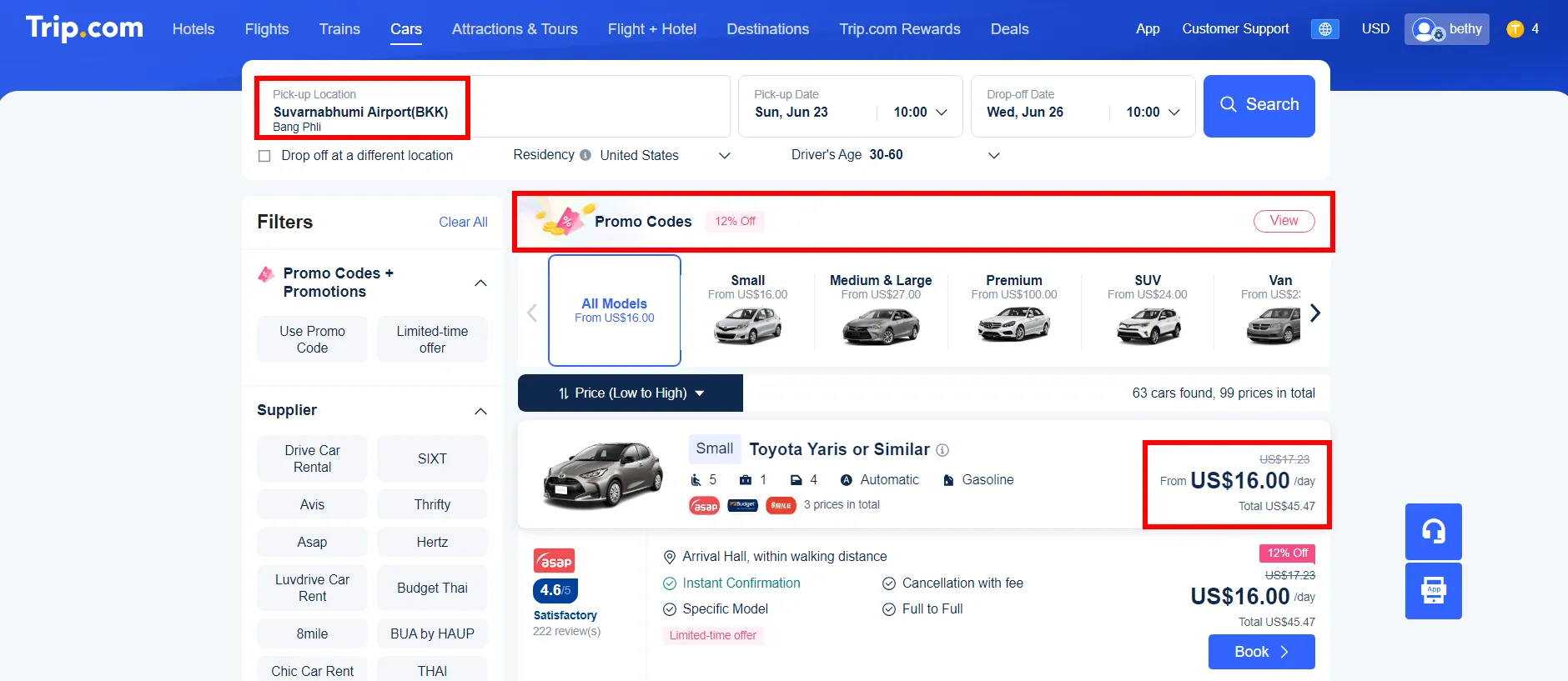This screenshot has width=1568, height=681.
Task: Open Price (Low to High) sort dropdown
Action: [631, 393]
